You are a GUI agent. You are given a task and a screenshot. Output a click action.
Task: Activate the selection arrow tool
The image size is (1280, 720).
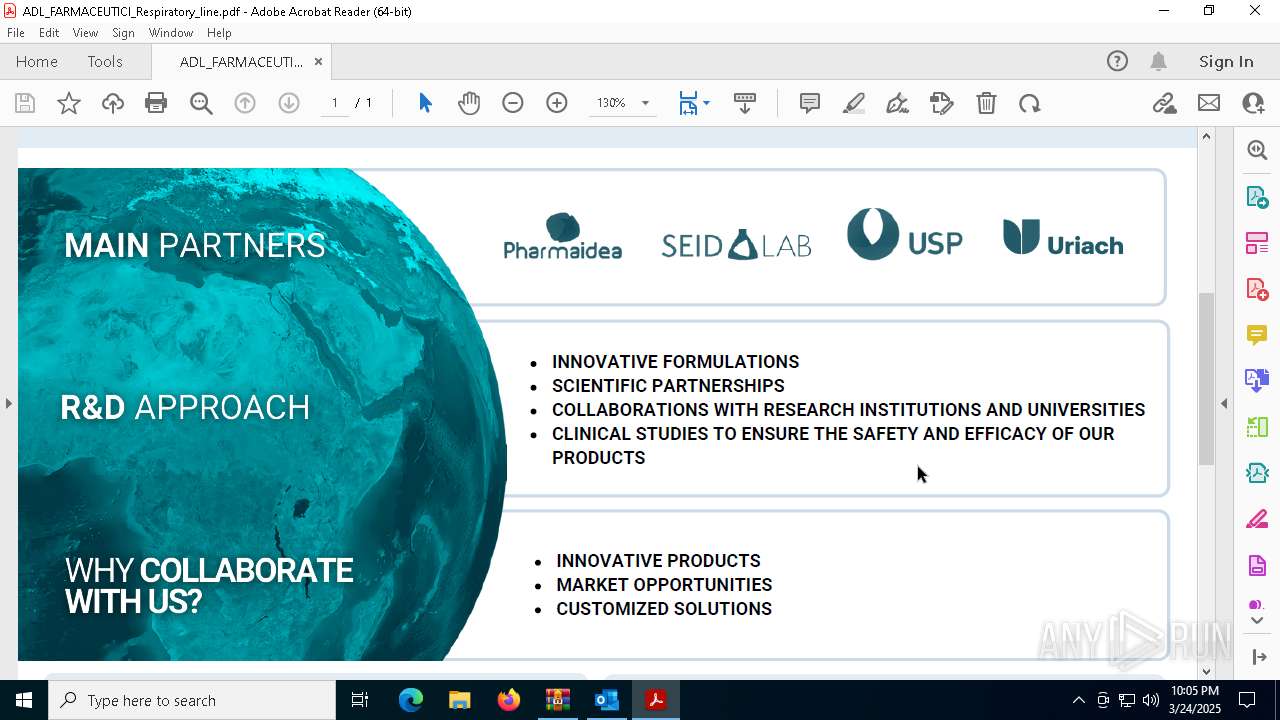[425, 103]
